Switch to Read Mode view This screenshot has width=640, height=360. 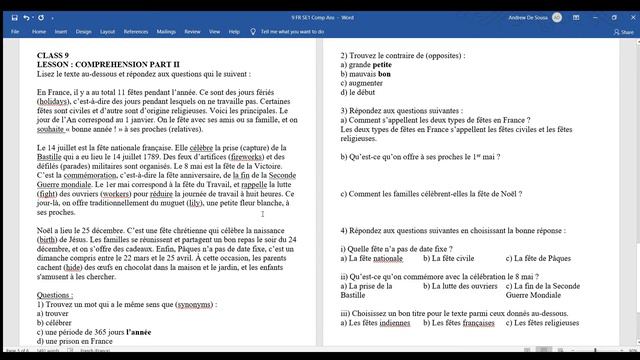(x=527, y=350)
